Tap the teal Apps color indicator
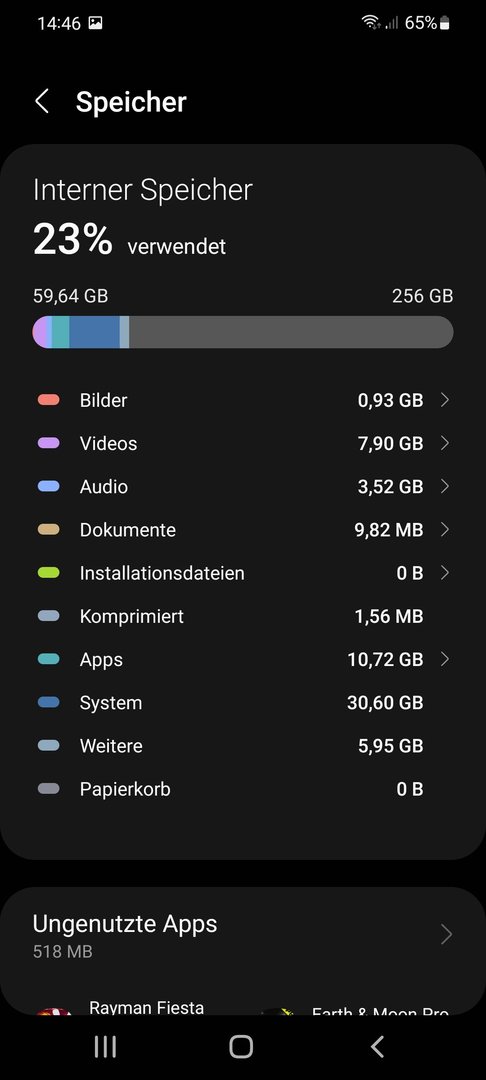 point(48,660)
